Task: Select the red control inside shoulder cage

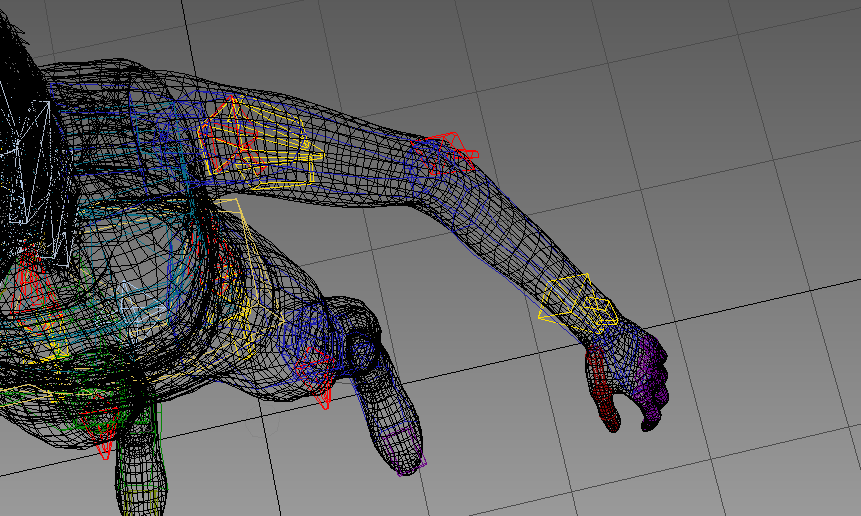Action: 228,135
